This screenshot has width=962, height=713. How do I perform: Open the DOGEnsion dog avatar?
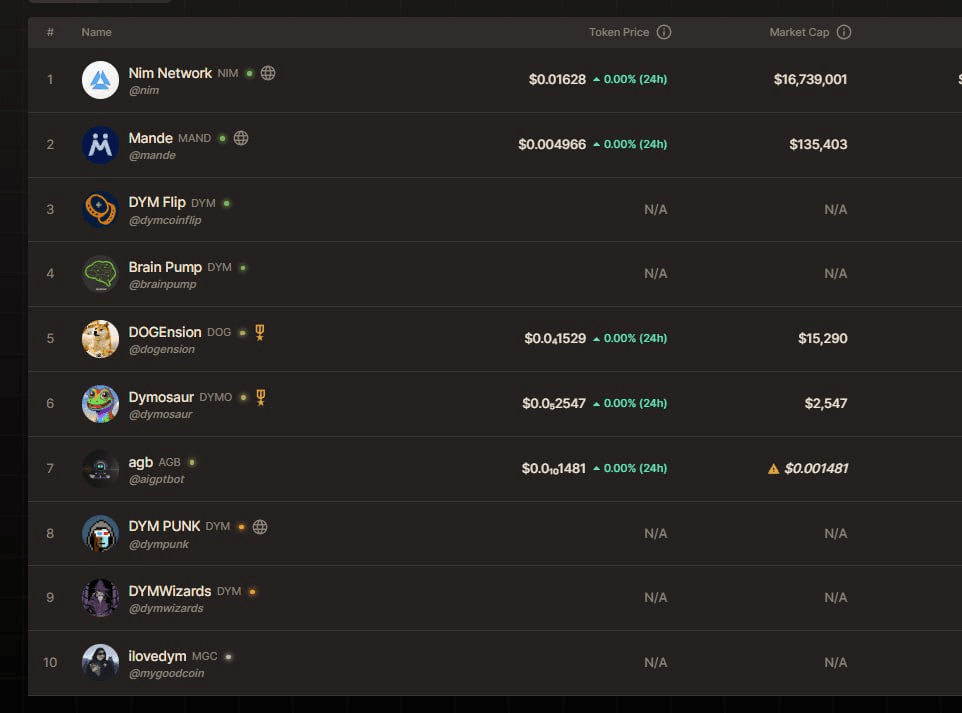100,339
